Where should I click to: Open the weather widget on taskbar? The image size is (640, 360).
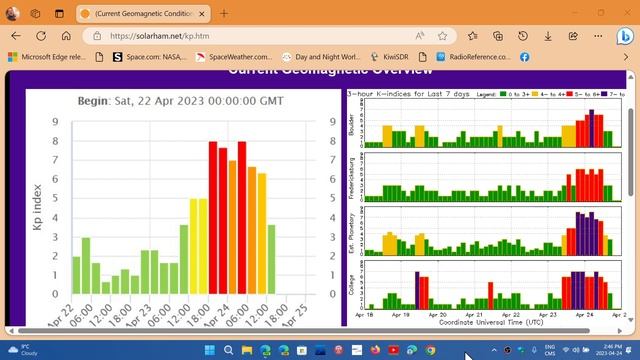(23, 350)
